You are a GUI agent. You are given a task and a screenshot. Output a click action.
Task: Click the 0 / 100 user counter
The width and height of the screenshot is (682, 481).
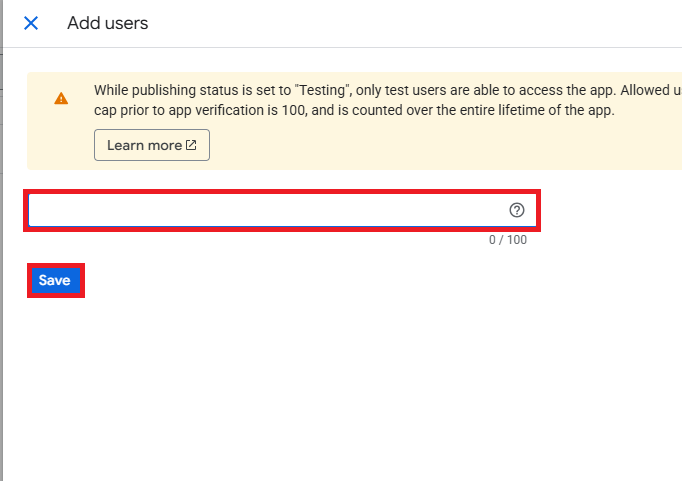tap(507, 240)
